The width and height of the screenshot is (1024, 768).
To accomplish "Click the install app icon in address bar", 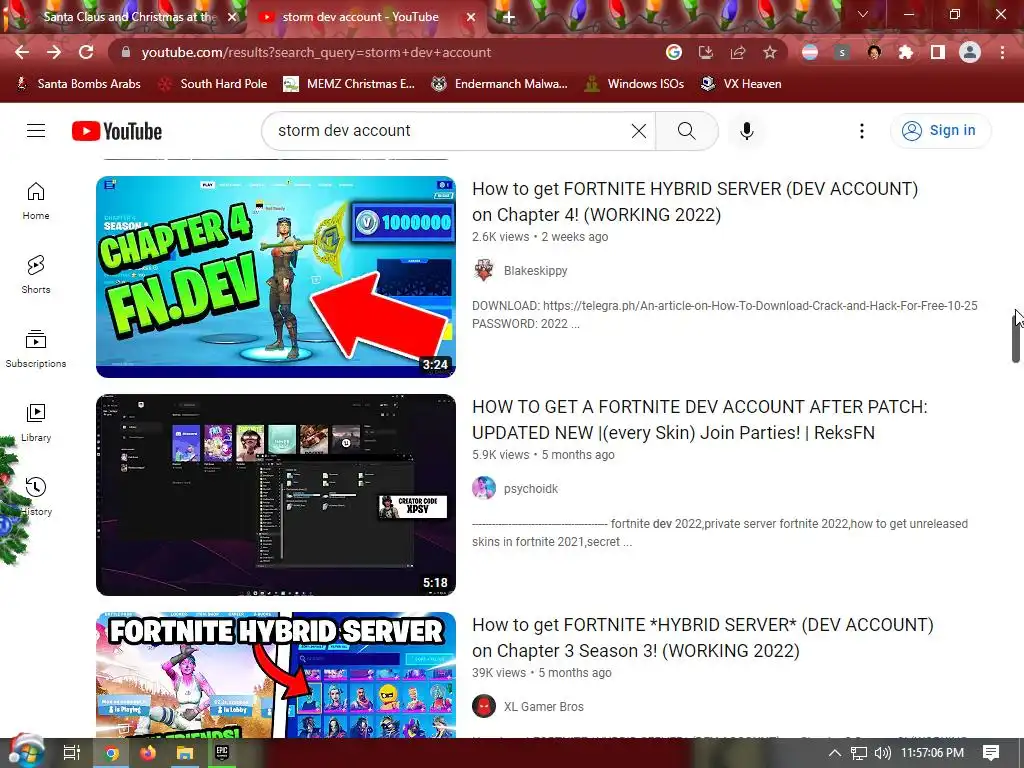I will coord(705,52).
